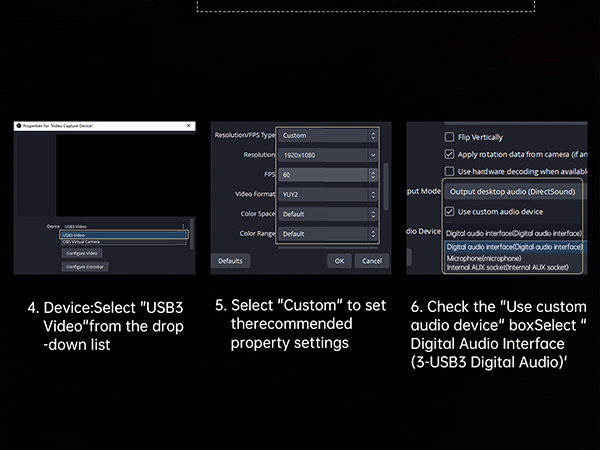Close the Video Capture Device properties window
This screenshot has width=600, height=450.
(x=188, y=126)
